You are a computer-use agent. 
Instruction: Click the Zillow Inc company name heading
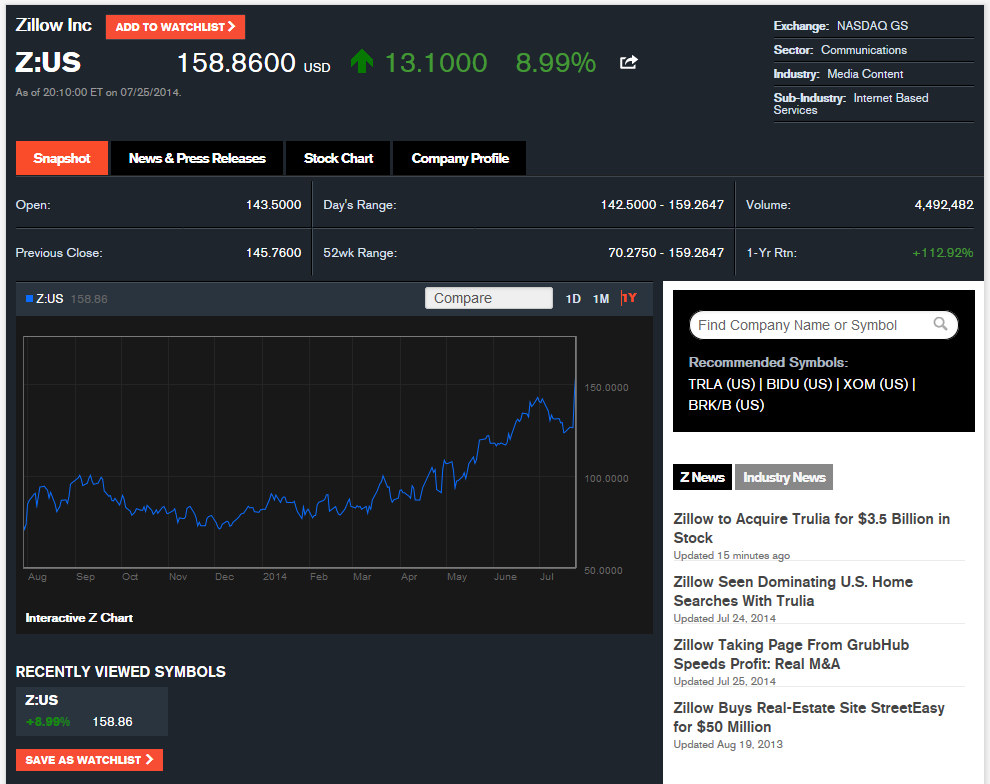[x=54, y=25]
